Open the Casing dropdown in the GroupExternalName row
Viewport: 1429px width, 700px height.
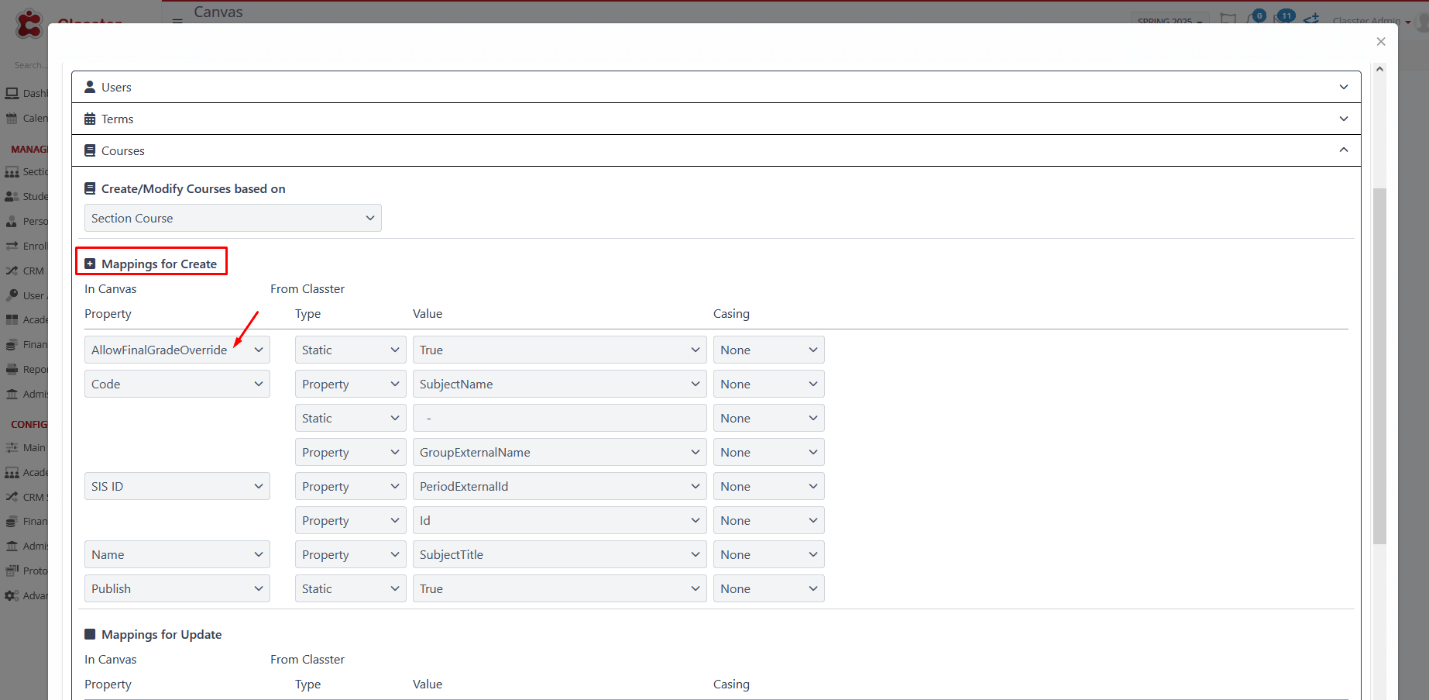769,453
